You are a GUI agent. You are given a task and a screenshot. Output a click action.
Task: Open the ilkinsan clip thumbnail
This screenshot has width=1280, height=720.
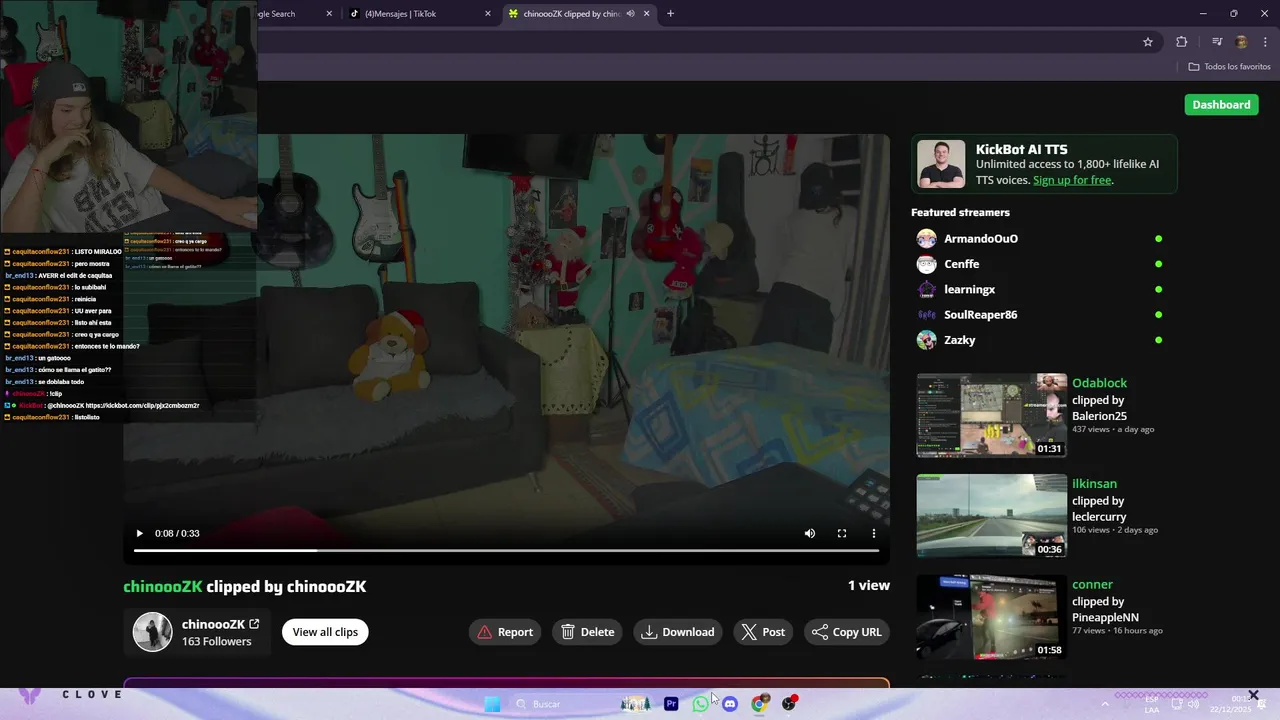992,516
